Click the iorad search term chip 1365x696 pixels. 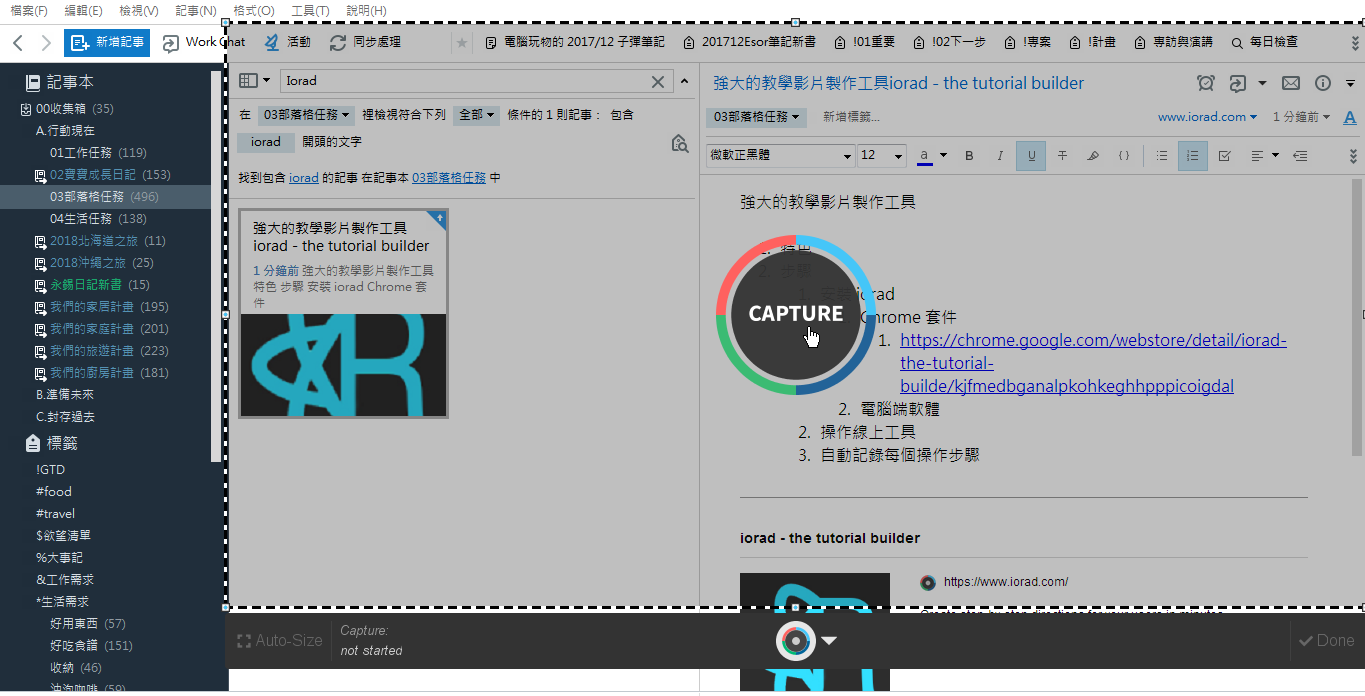tap(266, 142)
